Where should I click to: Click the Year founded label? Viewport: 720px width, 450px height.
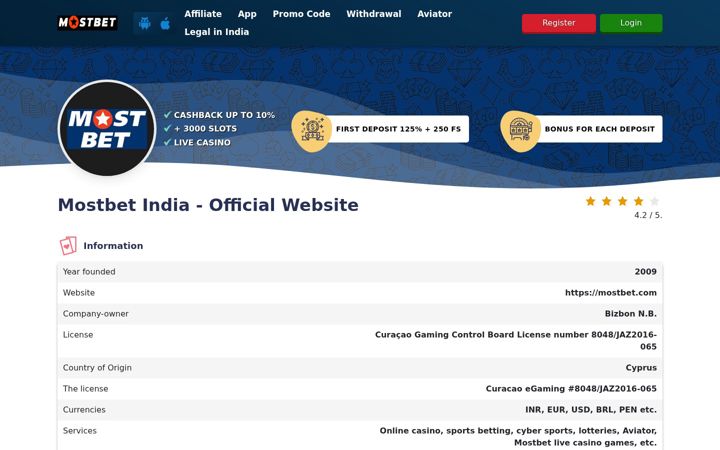89,271
